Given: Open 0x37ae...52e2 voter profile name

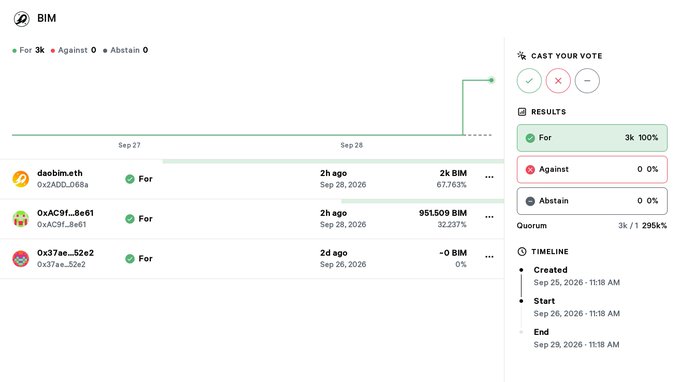Looking at the screenshot, I should 65,253.
